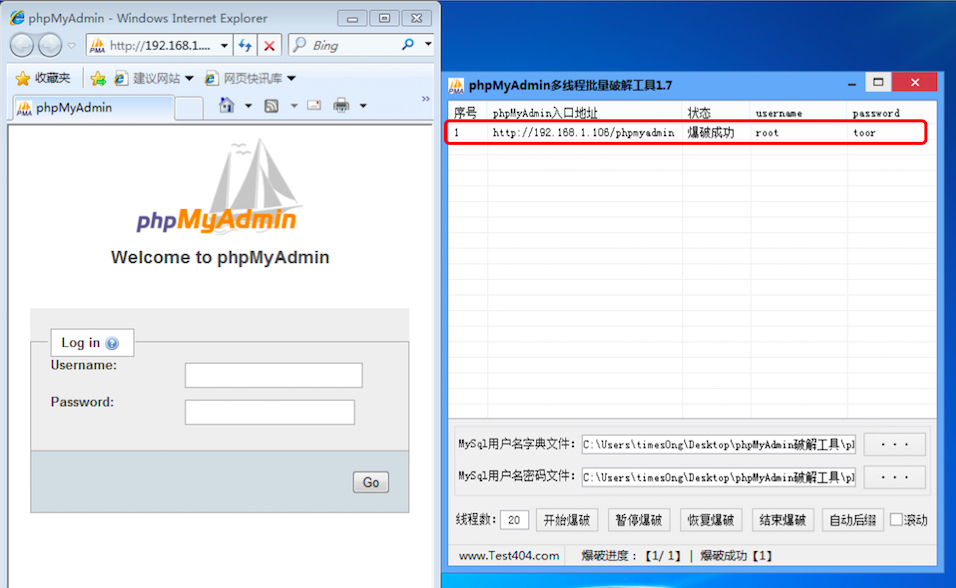The width and height of the screenshot is (956, 588).
Task: Expand the command bar overflow chevron
Action: [426, 99]
